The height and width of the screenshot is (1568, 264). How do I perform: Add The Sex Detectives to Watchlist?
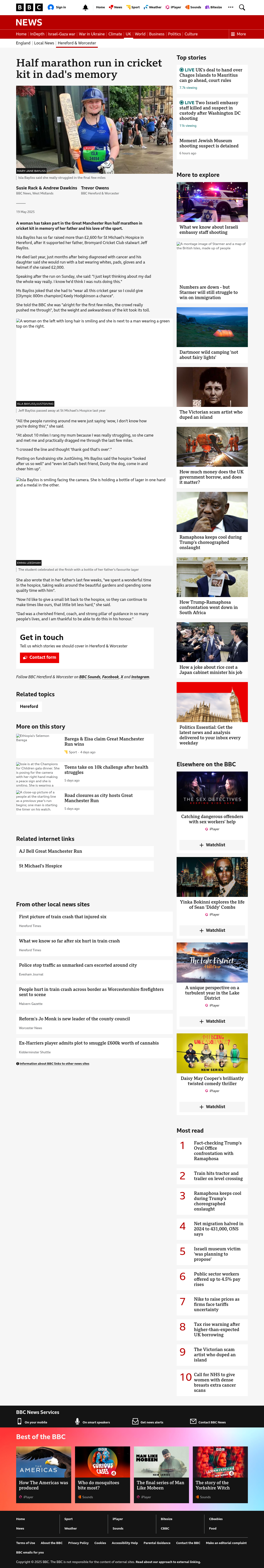coord(212,845)
